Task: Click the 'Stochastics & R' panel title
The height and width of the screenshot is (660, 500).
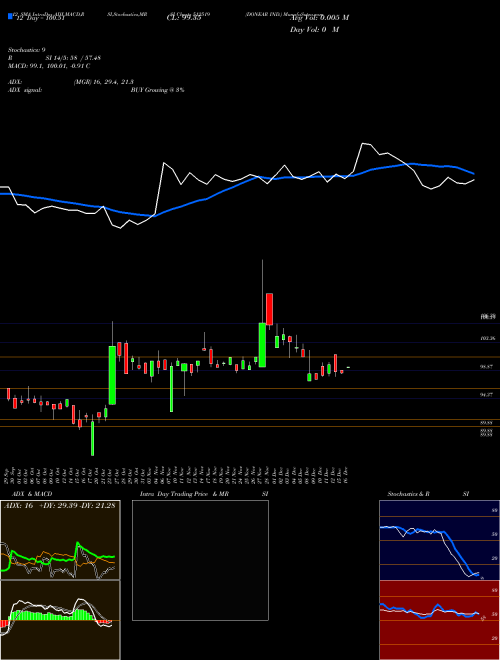Action: click(408, 494)
